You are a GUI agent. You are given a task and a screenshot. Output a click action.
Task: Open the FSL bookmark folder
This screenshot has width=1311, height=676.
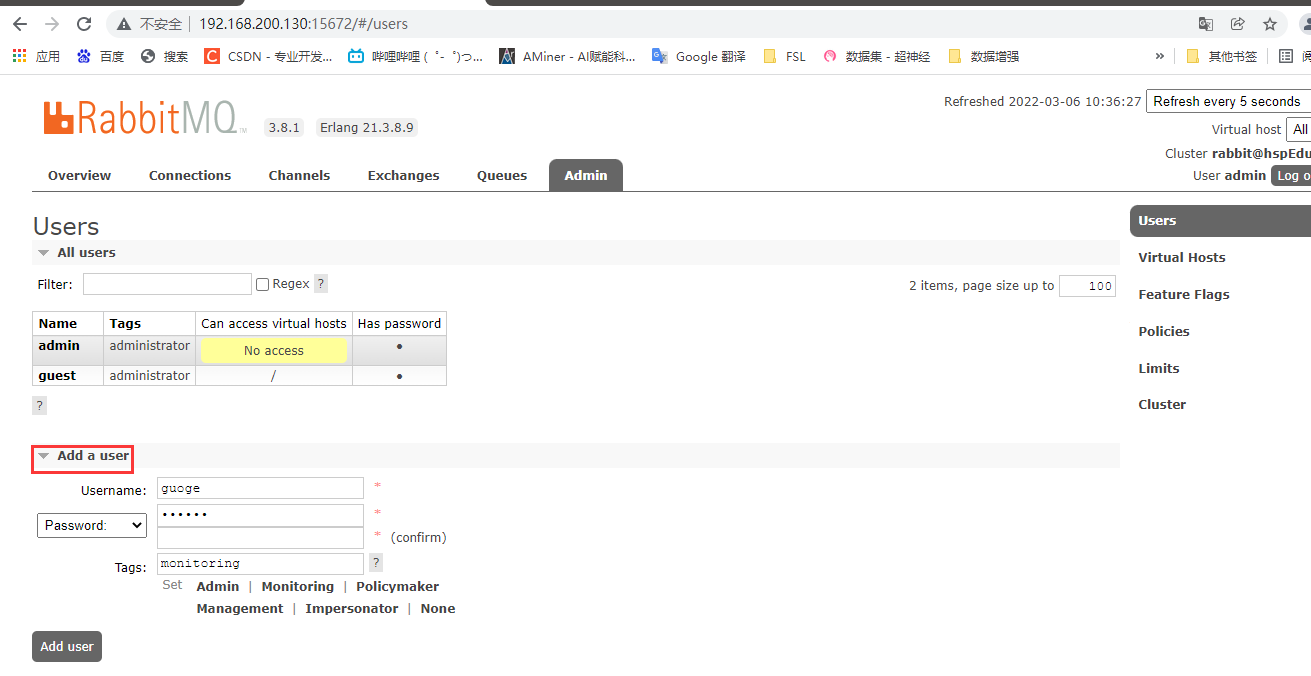point(784,56)
